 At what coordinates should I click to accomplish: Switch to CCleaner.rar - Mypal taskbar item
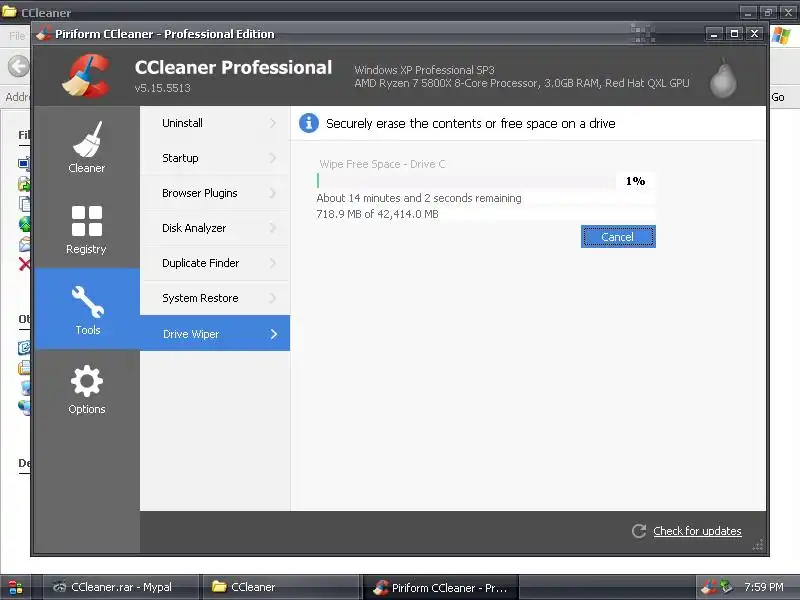click(119, 587)
